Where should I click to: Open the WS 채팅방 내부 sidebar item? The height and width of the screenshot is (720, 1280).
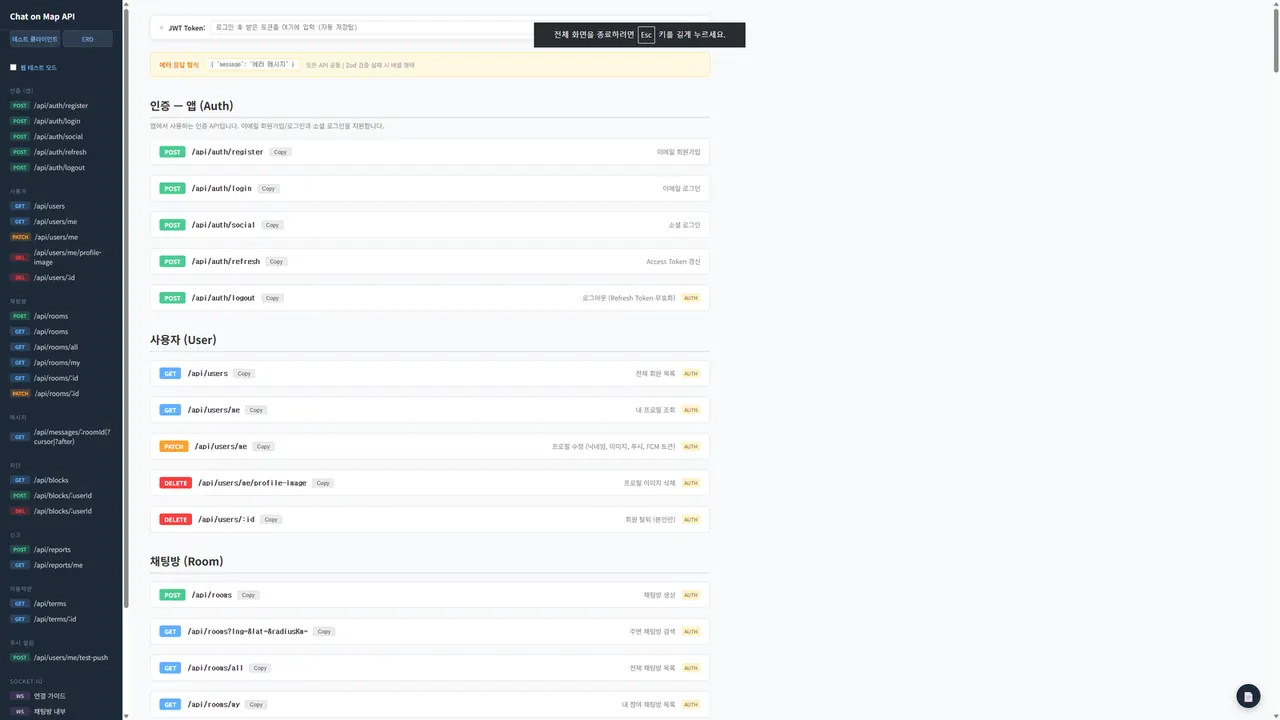[60, 711]
